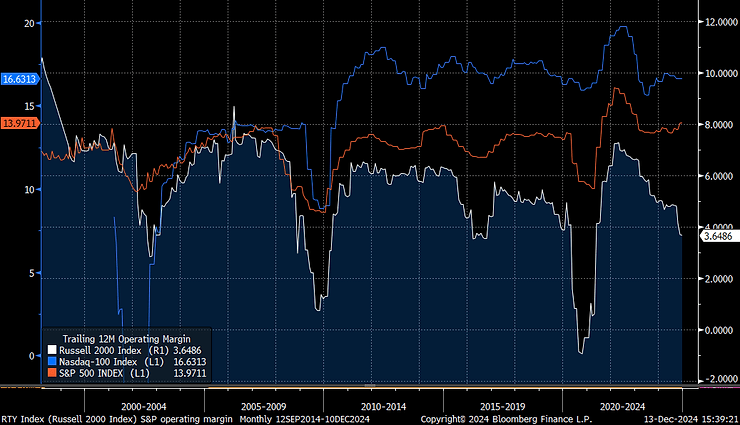Click the blue 16.6313 axis value tag
This screenshot has width=740, height=425.
coord(20,78)
